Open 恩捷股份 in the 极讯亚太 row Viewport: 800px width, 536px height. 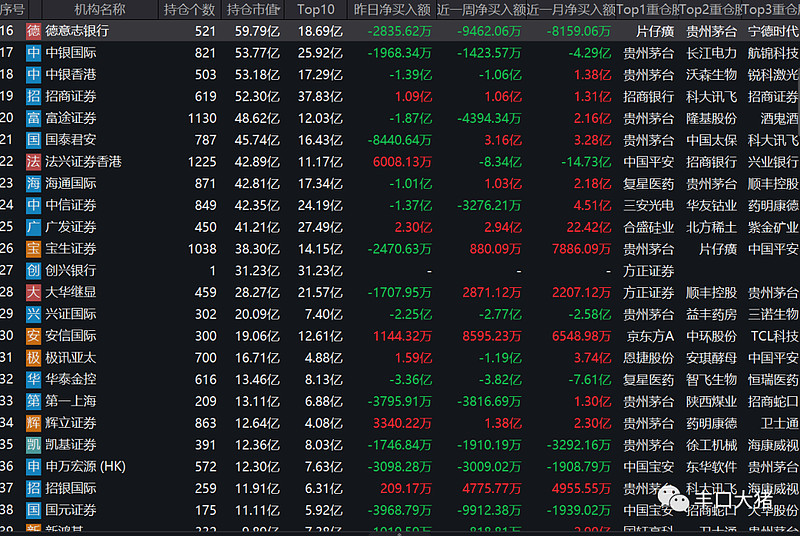point(648,358)
